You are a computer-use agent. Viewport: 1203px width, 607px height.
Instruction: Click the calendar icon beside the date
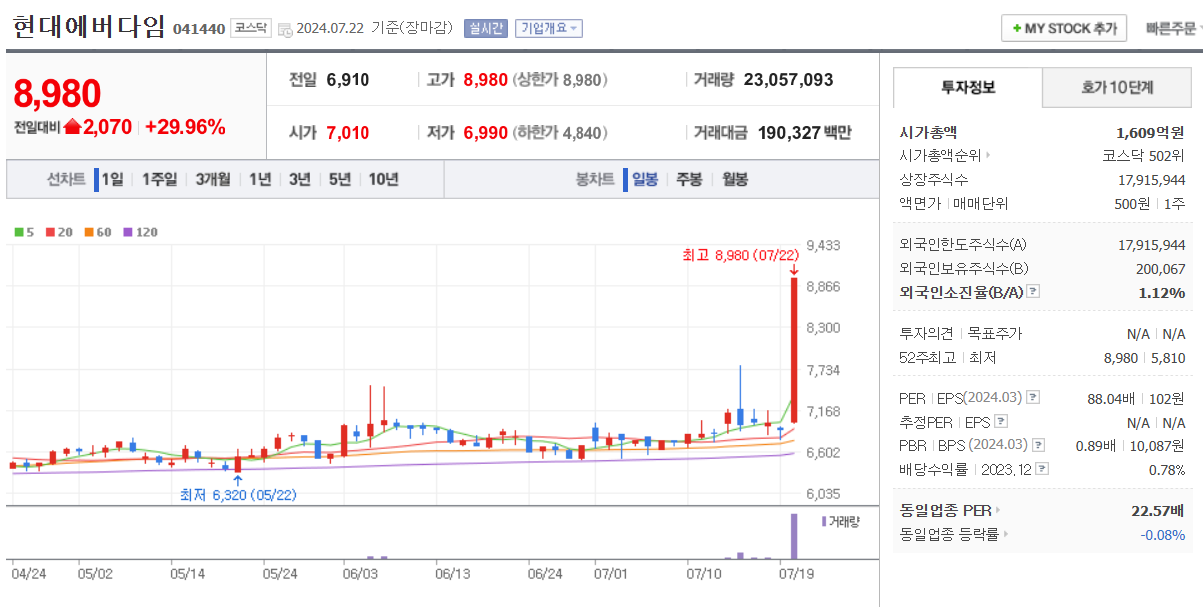point(284,29)
